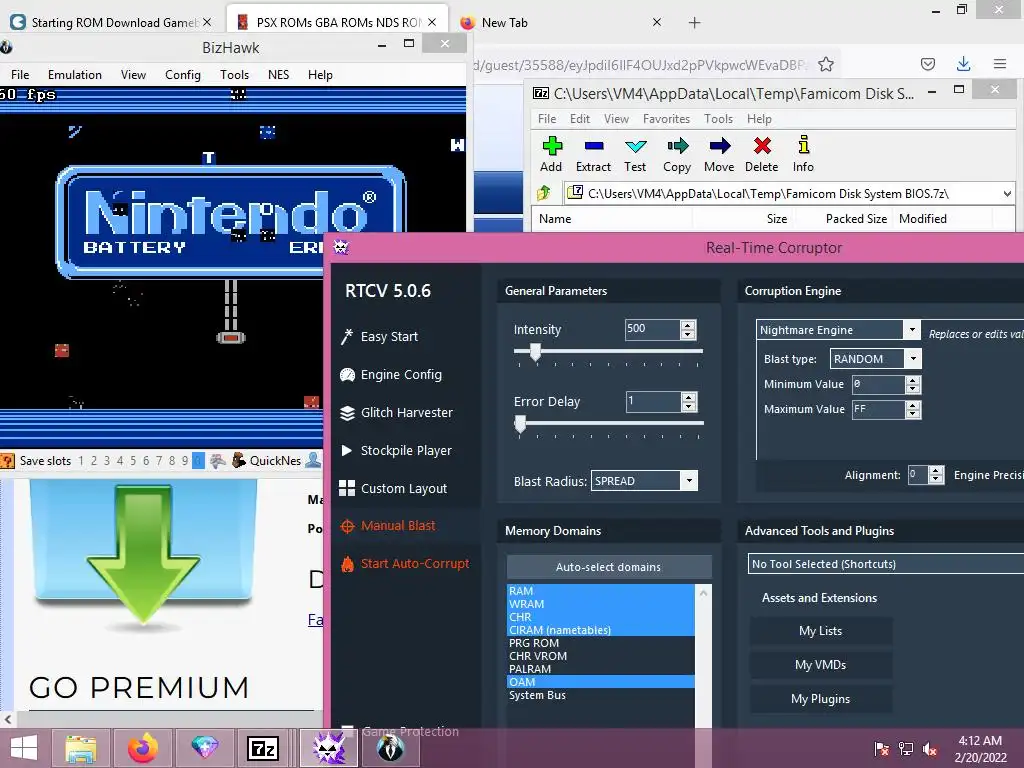Expand the 7-Zip address path dropdown
1024x768 pixels.
tap(1007, 193)
